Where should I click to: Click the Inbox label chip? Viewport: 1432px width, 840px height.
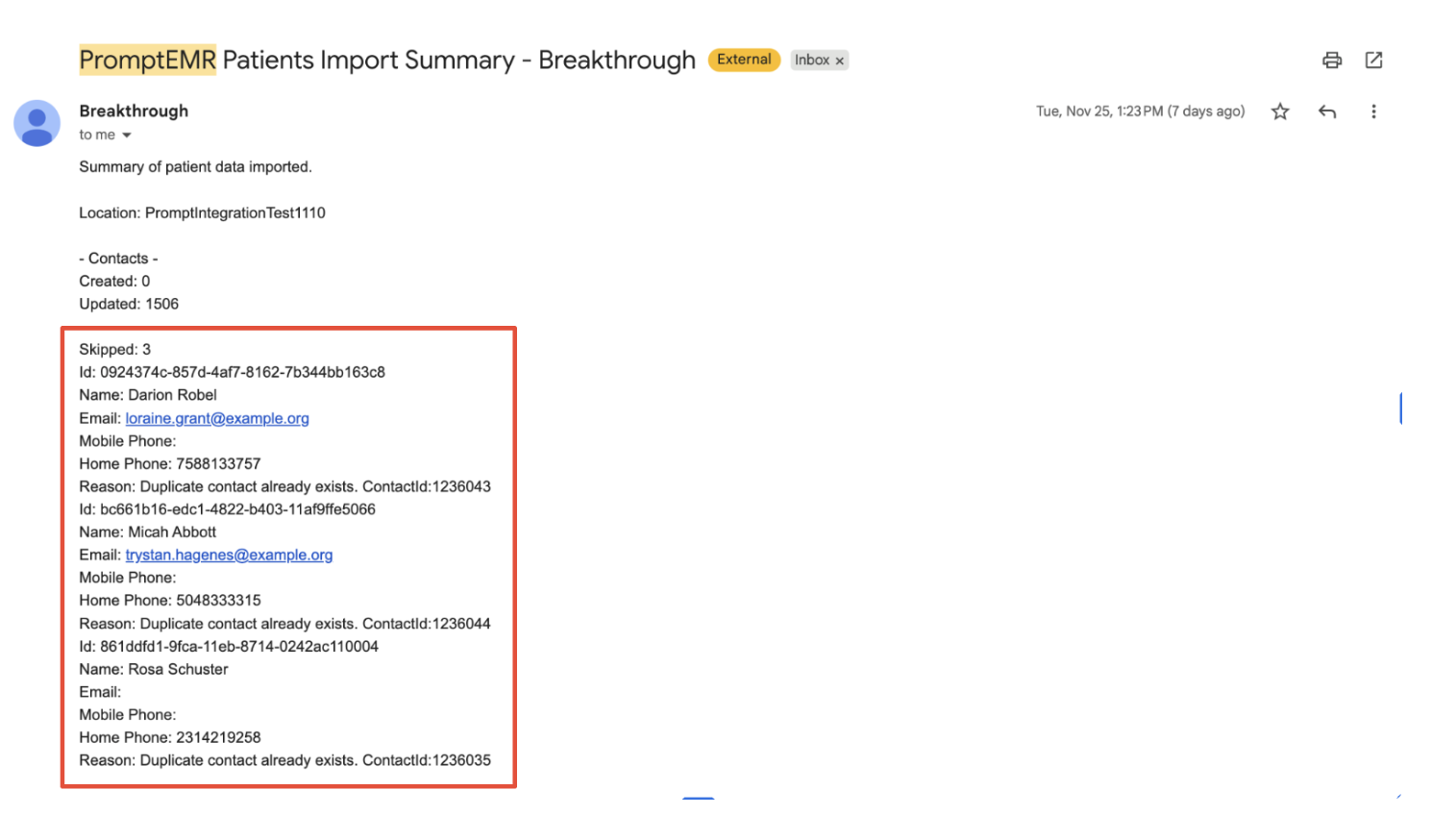(x=811, y=60)
